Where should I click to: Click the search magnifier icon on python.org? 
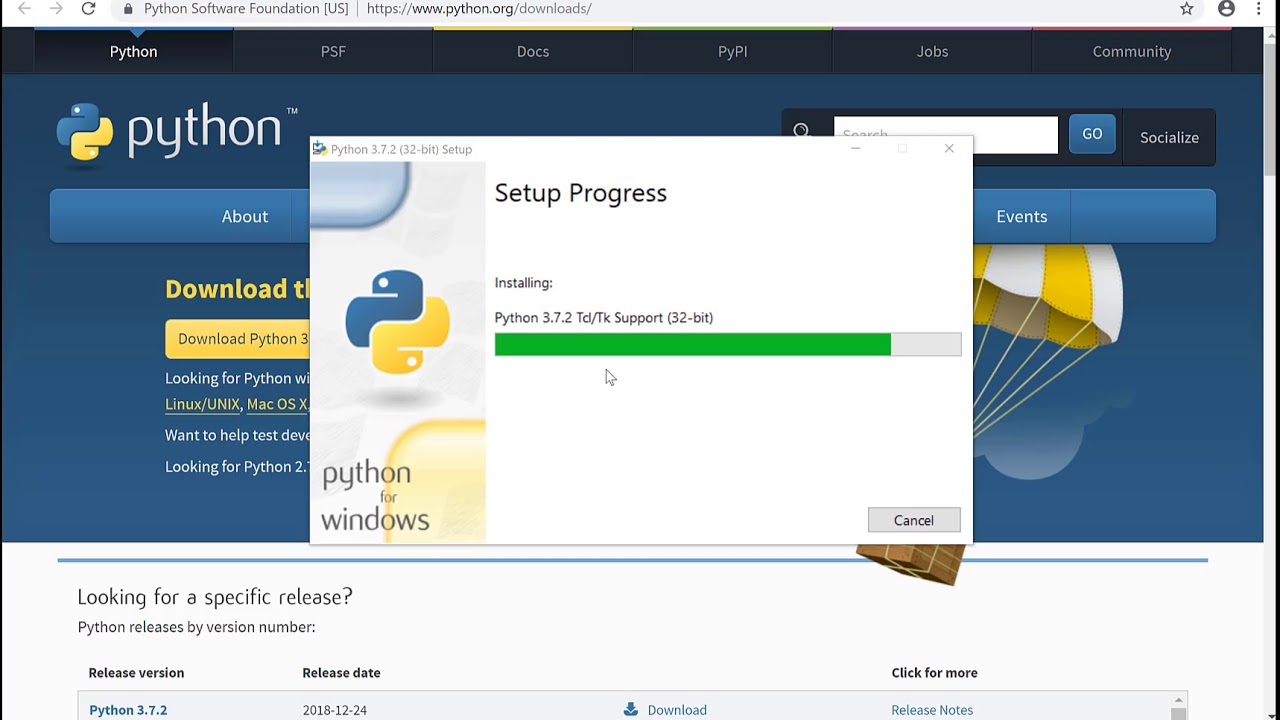tap(801, 131)
